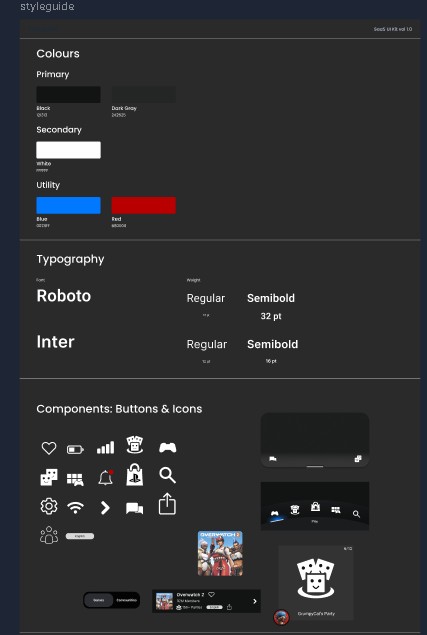
Task: Select the party hat icon in the curved nav bar
Action: point(295,509)
